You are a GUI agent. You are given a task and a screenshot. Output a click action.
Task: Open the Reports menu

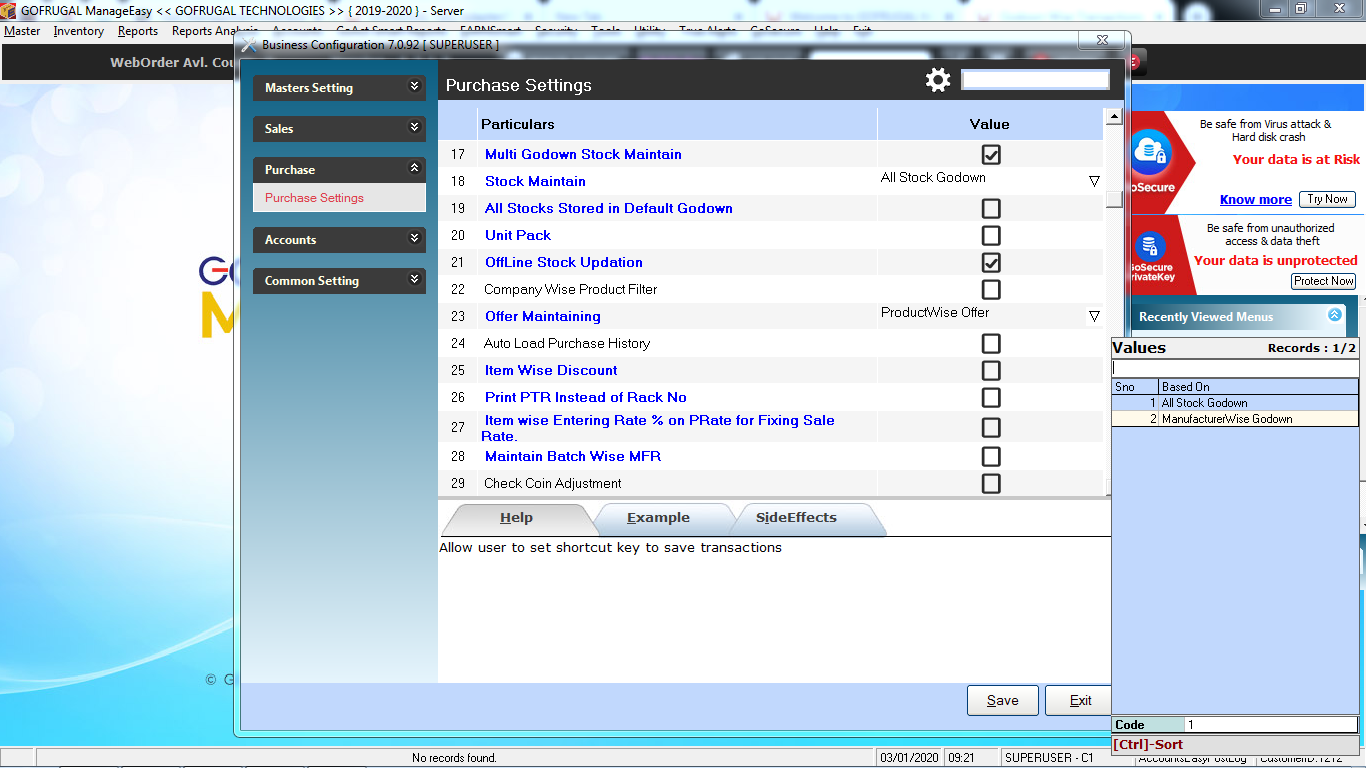coord(138,31)
